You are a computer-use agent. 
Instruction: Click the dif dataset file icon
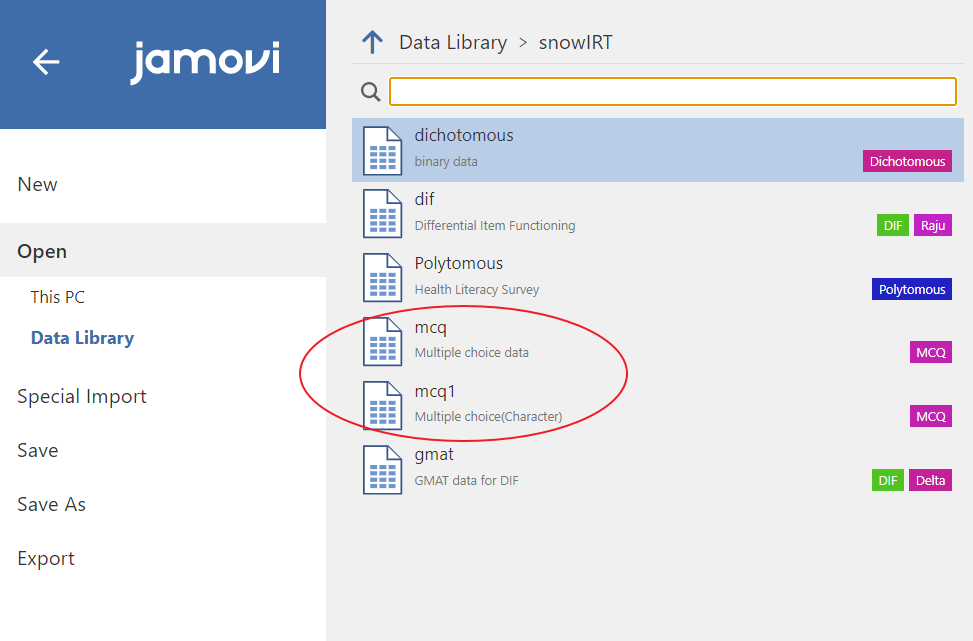click(382, 214)
